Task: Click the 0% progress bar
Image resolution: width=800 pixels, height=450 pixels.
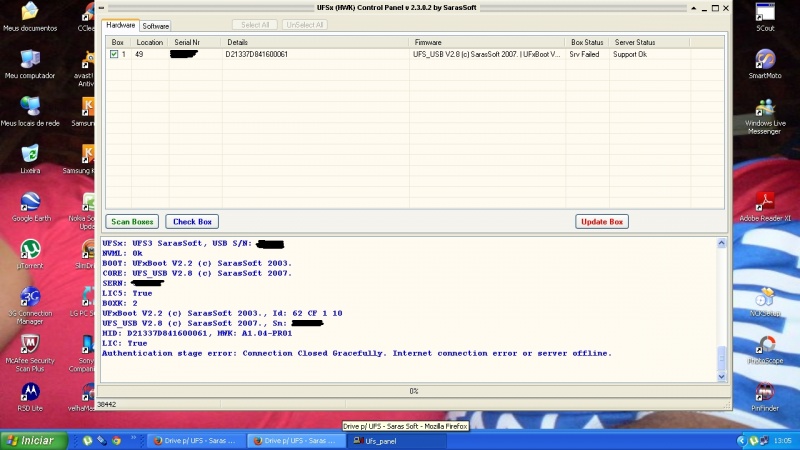Action: tap(414, 391)
